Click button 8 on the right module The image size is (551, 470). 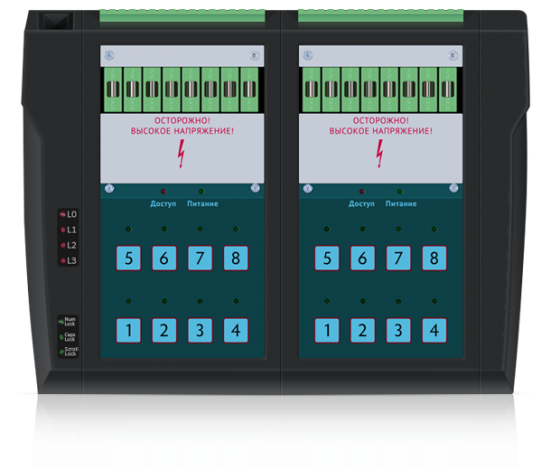[434, 258]
